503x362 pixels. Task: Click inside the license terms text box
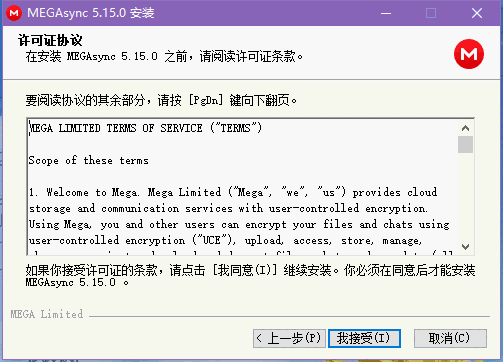[x=243, y=187]
